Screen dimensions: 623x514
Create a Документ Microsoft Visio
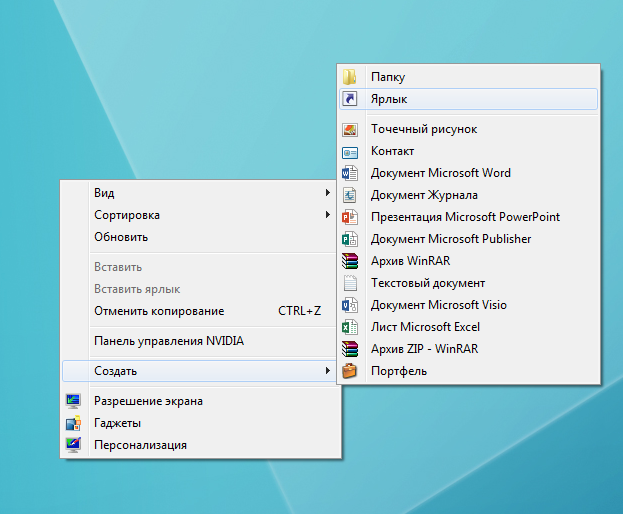click(x=468, y=305)
